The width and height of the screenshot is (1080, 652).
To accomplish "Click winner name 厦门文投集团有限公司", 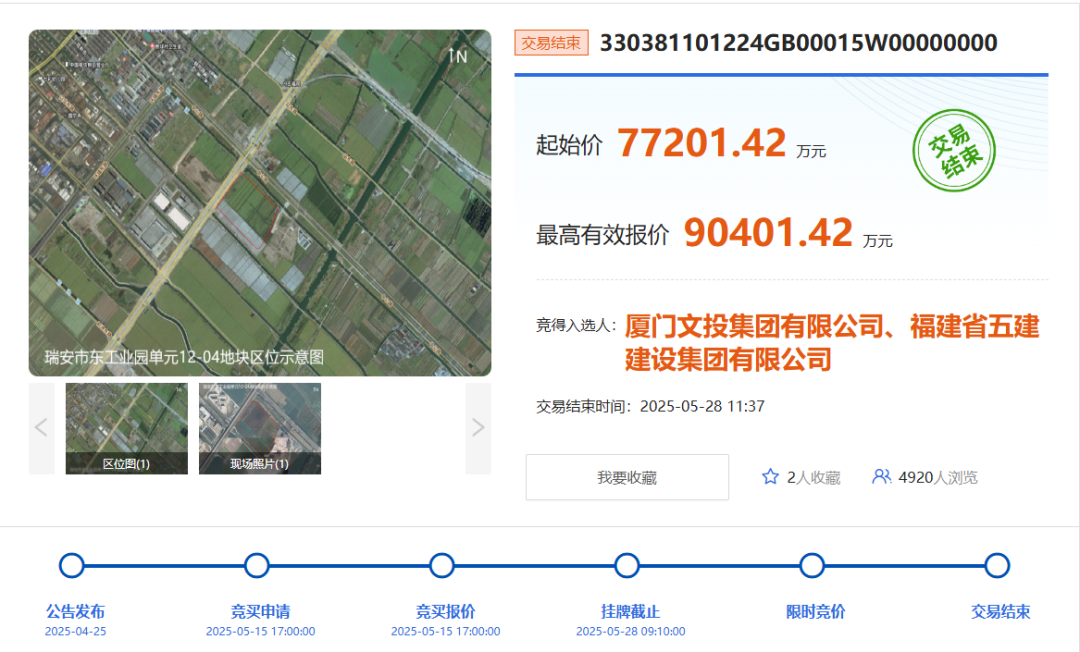I will (754, 326).
